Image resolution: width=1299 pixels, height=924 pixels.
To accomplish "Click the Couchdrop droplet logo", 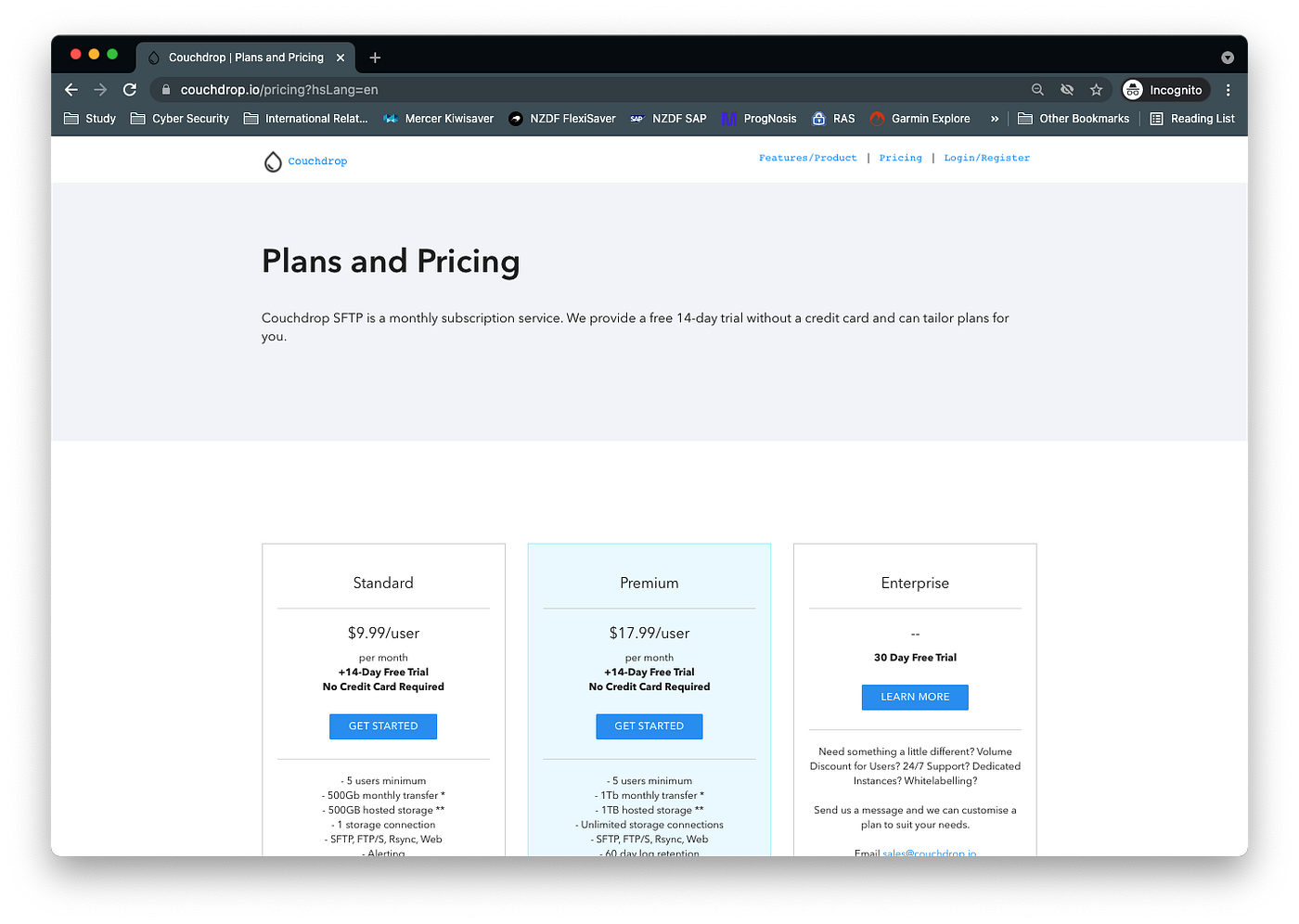I will coord(273,160).
